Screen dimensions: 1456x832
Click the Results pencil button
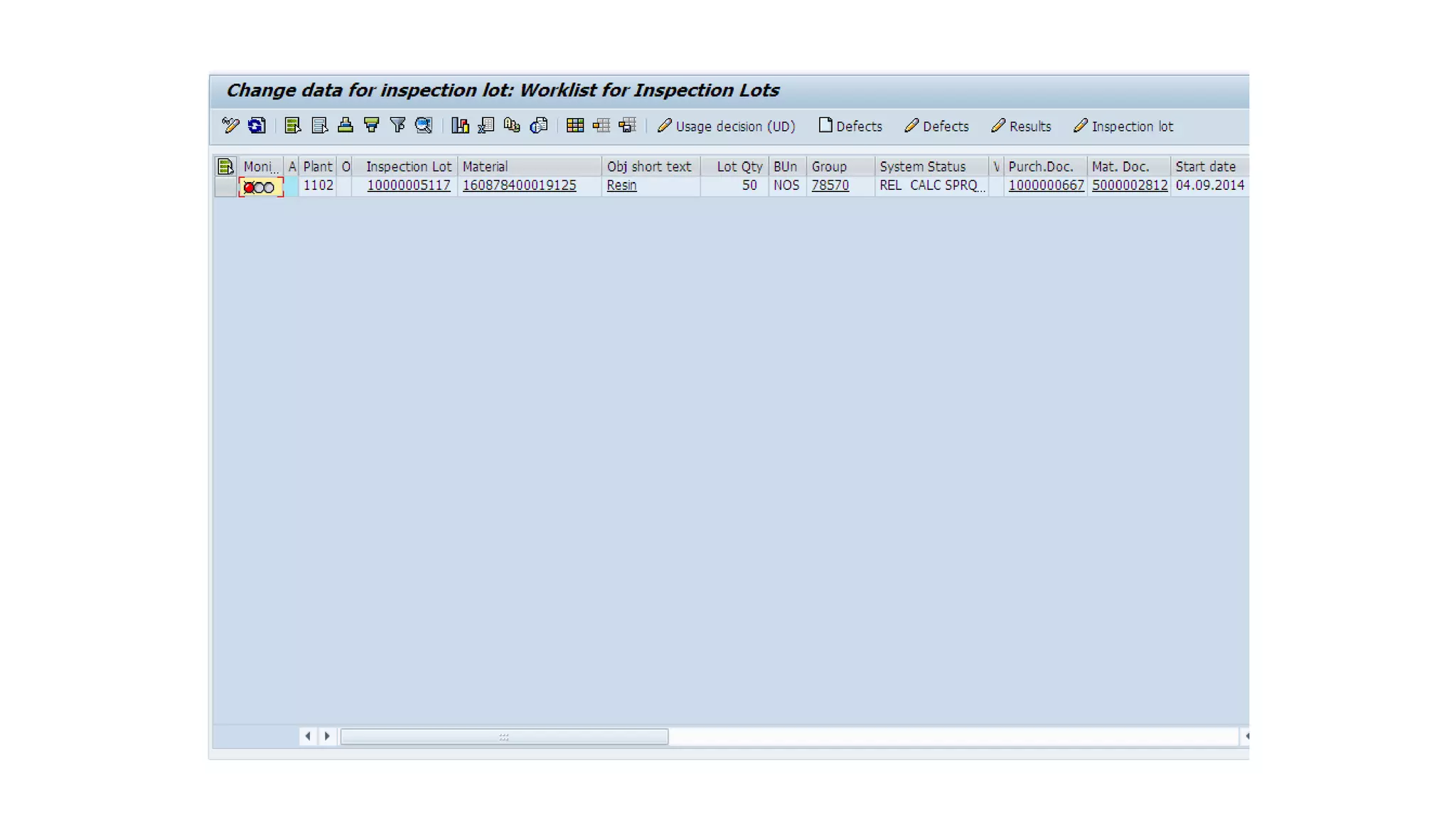click(x=1021, y=126)
